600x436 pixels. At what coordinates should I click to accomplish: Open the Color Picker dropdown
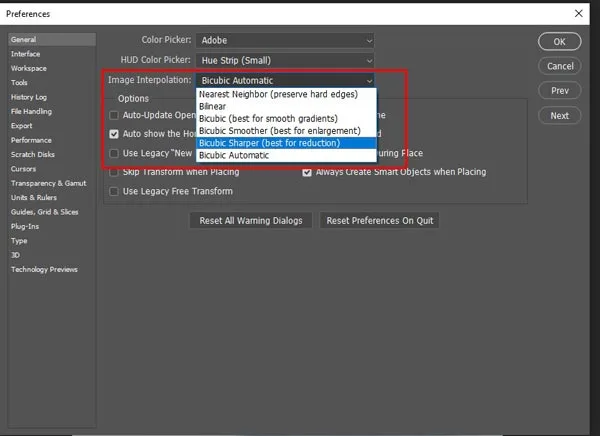coord(285,40)
